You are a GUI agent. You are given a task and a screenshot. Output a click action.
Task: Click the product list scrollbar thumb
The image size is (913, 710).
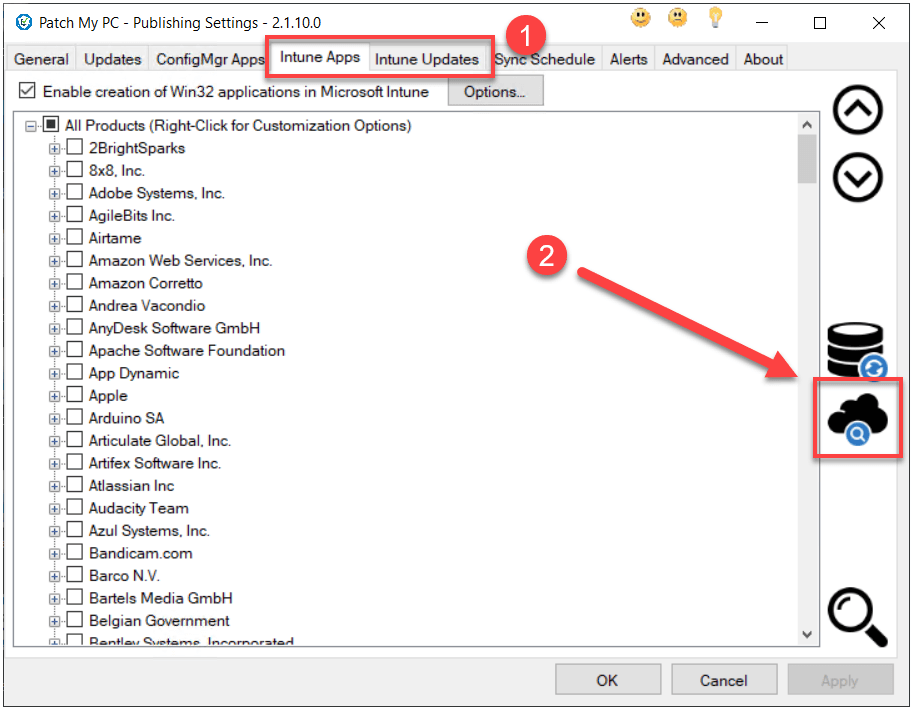click(x=806, y=159)
